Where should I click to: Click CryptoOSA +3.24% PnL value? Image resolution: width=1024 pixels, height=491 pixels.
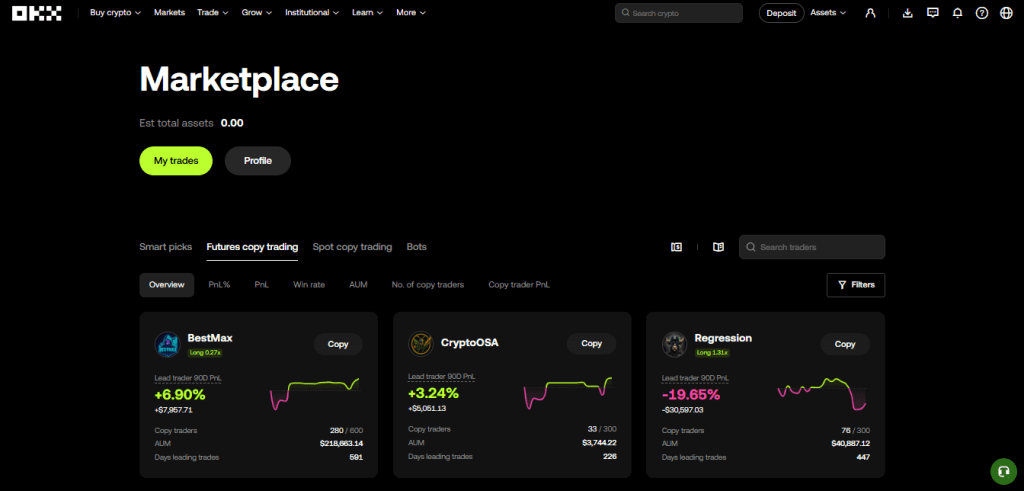pyautogui.click(x=433, y=393)
